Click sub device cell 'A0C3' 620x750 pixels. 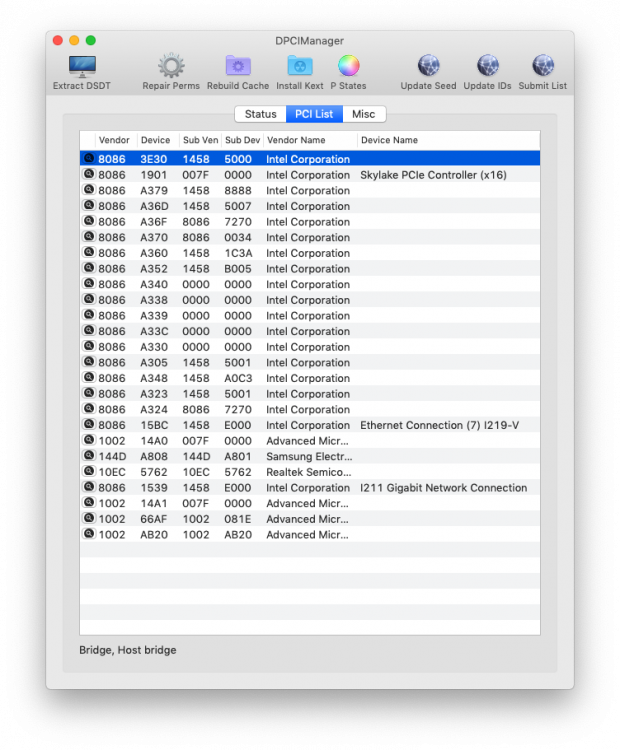(x=238, y=378)
